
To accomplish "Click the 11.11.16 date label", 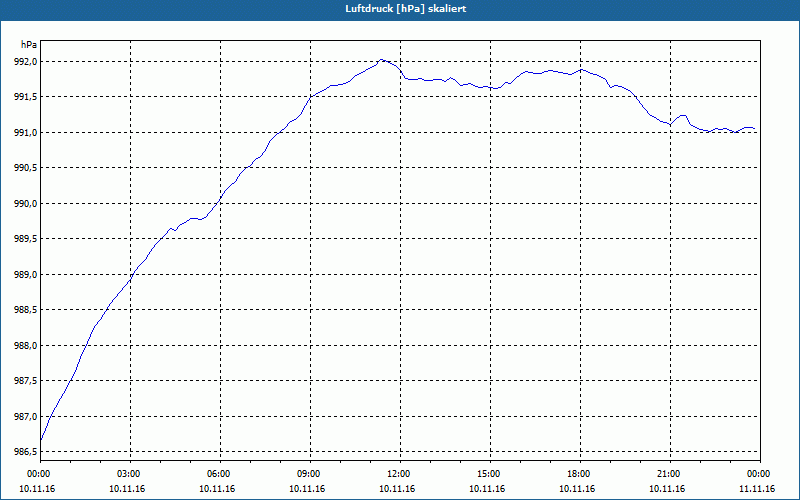I will coord(757,489).
